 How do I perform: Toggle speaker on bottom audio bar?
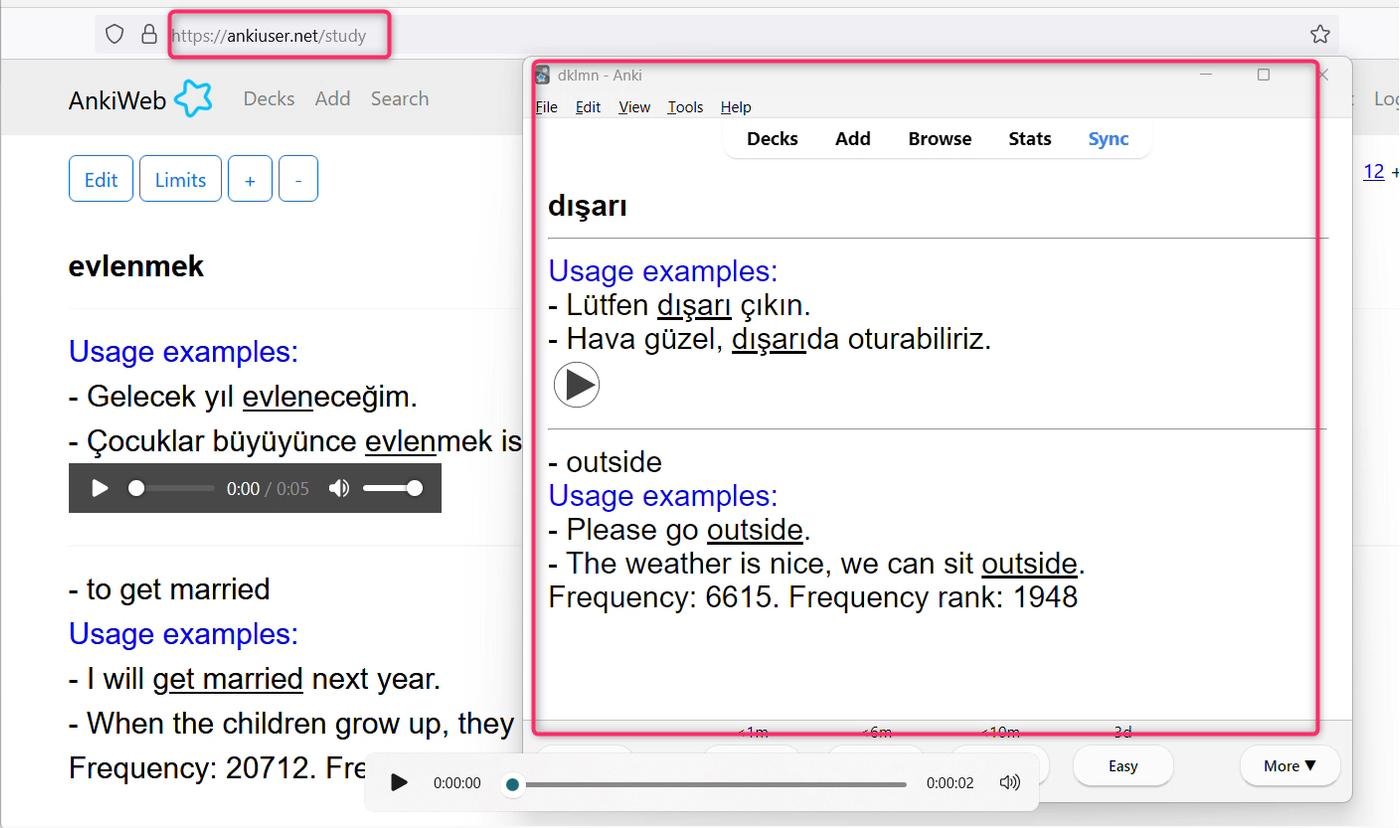(1010, 782)
